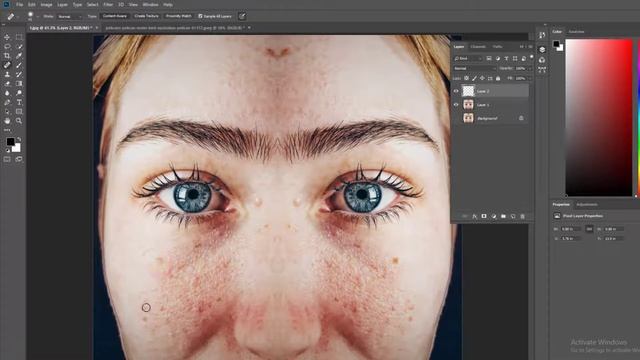Create a new layer in Layers panel
Screen dimensions: 640x360
[x=513, y=216]
